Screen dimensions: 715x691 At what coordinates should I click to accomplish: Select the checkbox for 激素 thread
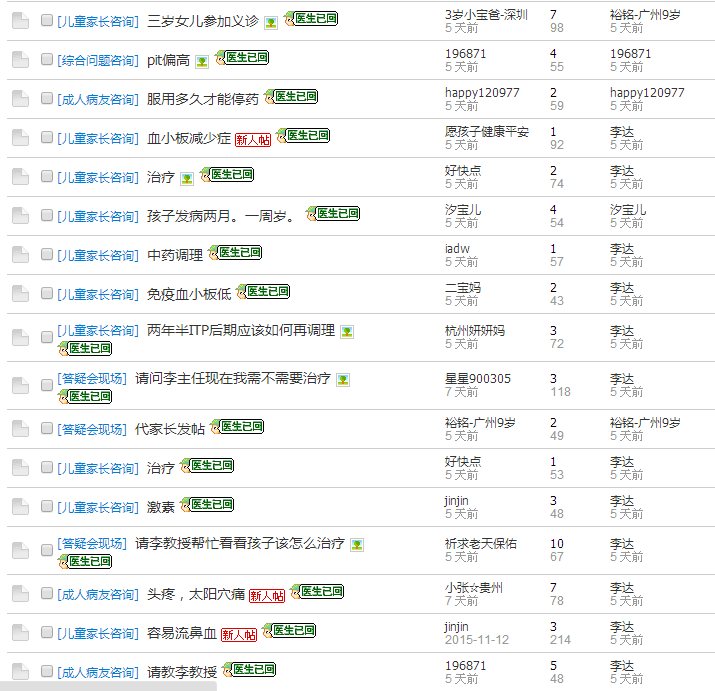[47, 506]
